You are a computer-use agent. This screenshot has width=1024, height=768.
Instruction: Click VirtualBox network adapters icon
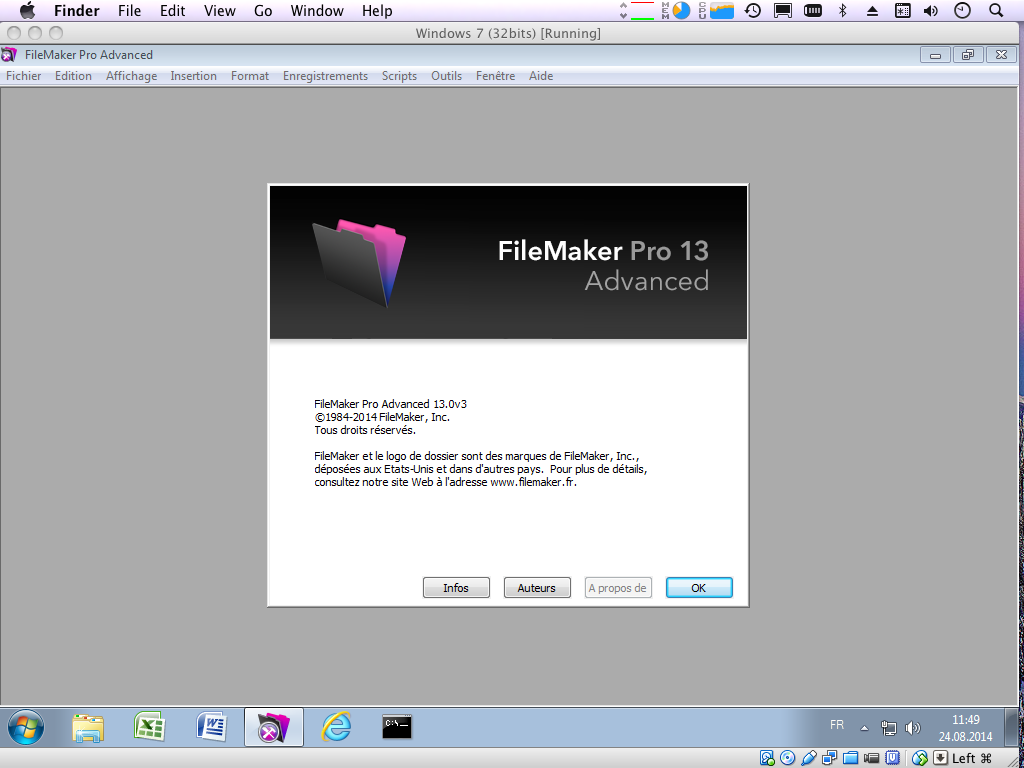click(x=829, y=758)
